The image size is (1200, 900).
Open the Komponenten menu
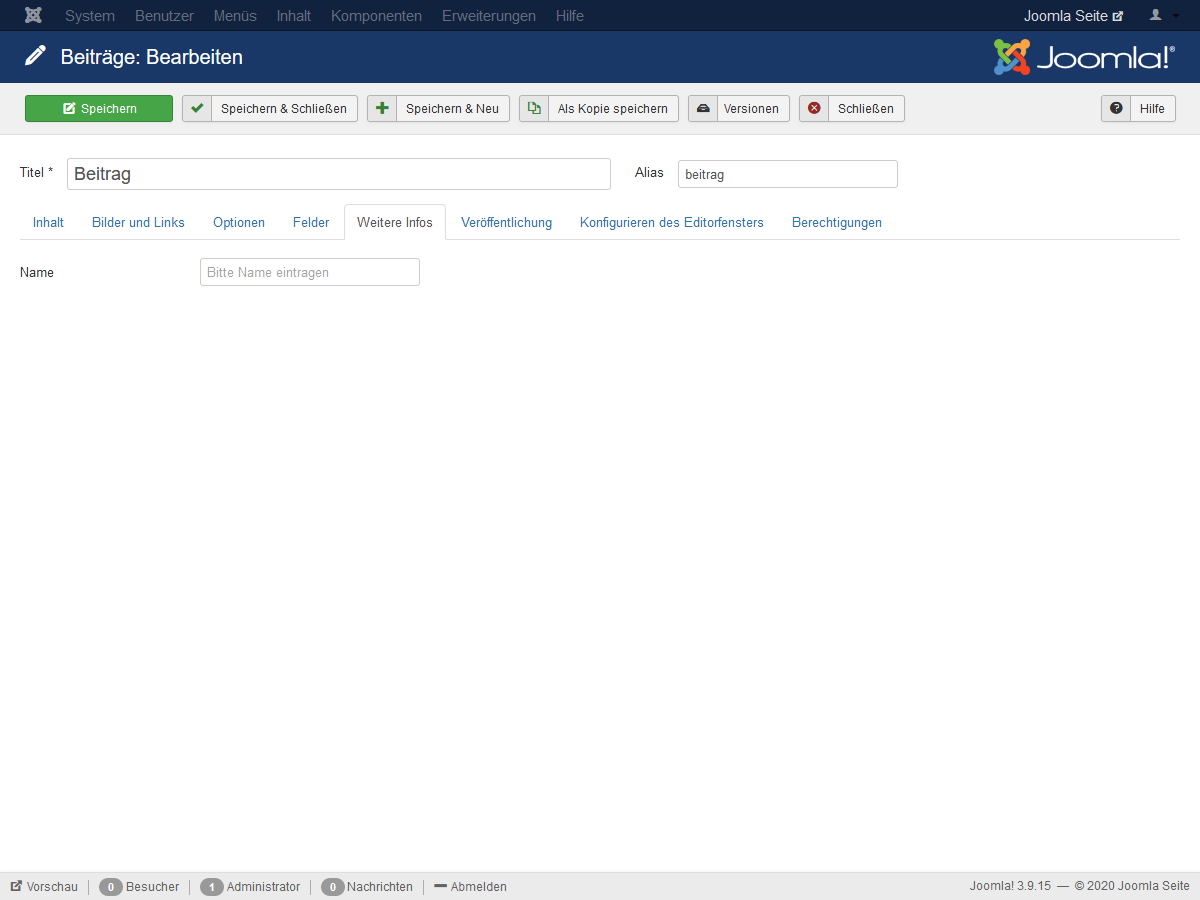coord(376,16)
